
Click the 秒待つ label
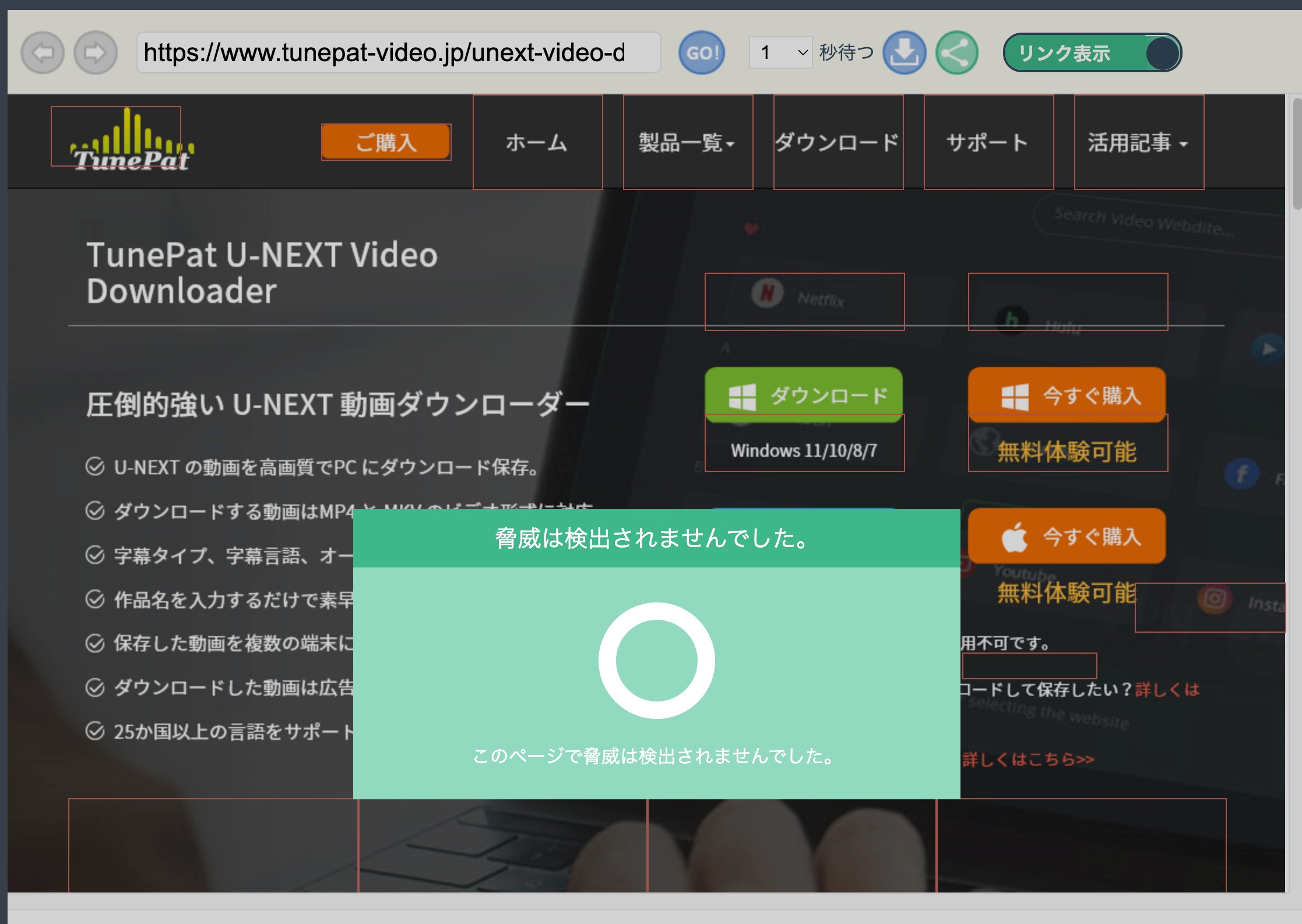tap(846, 53)
